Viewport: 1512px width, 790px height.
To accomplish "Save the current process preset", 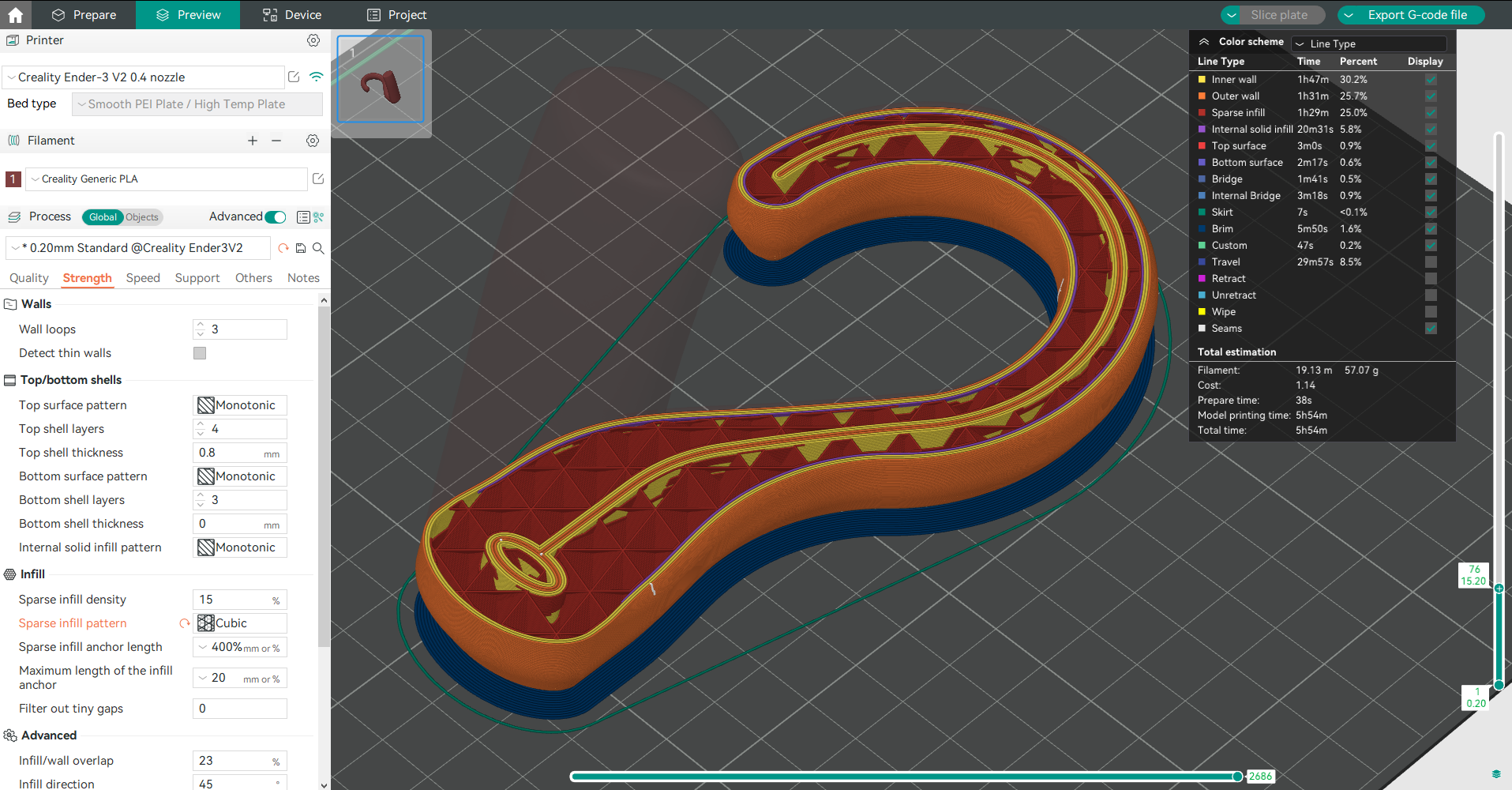I will (301, 248).
